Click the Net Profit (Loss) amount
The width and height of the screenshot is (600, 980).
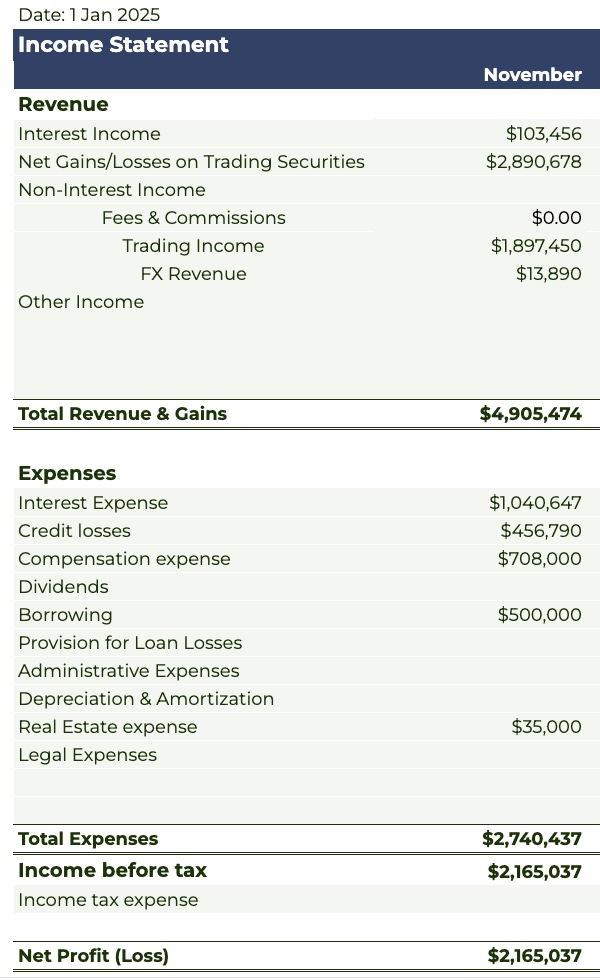[x=534, y=956]
